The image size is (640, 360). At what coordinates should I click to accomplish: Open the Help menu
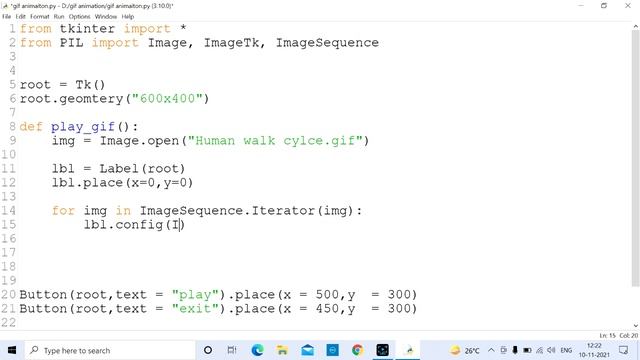(x=128, y=17)
